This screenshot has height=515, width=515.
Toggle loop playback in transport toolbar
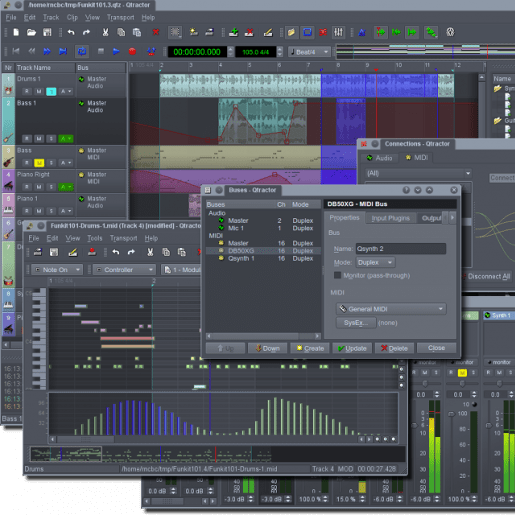click(82, 51)
